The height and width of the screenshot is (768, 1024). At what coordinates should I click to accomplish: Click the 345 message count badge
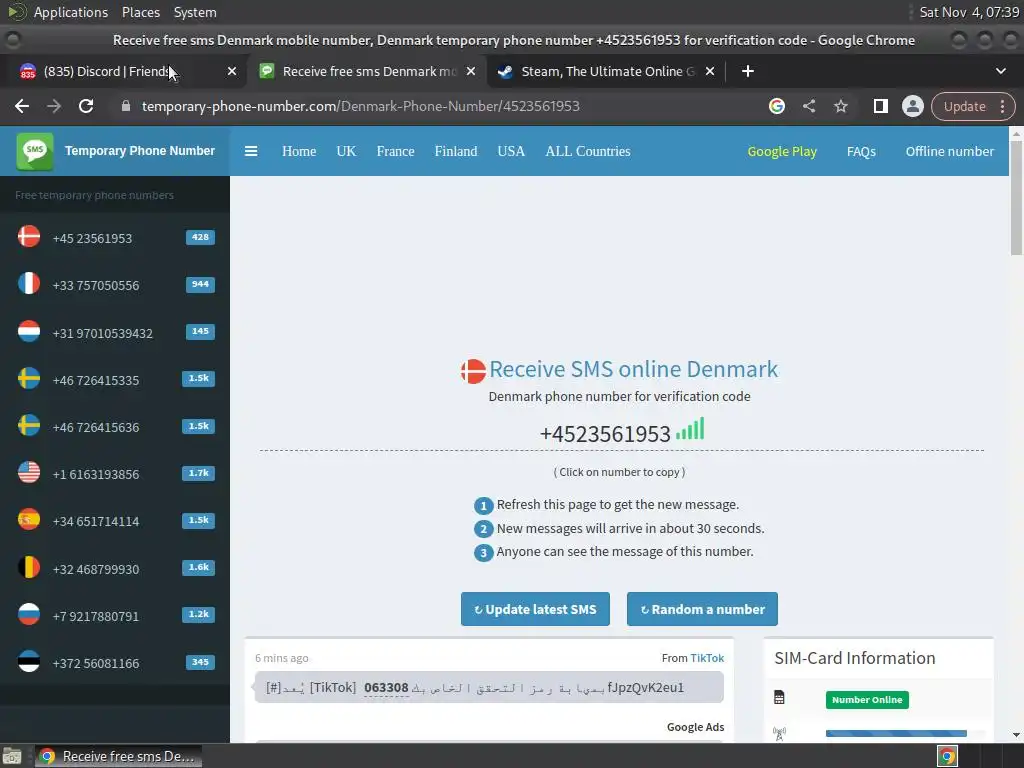click(x=200, y=662)
